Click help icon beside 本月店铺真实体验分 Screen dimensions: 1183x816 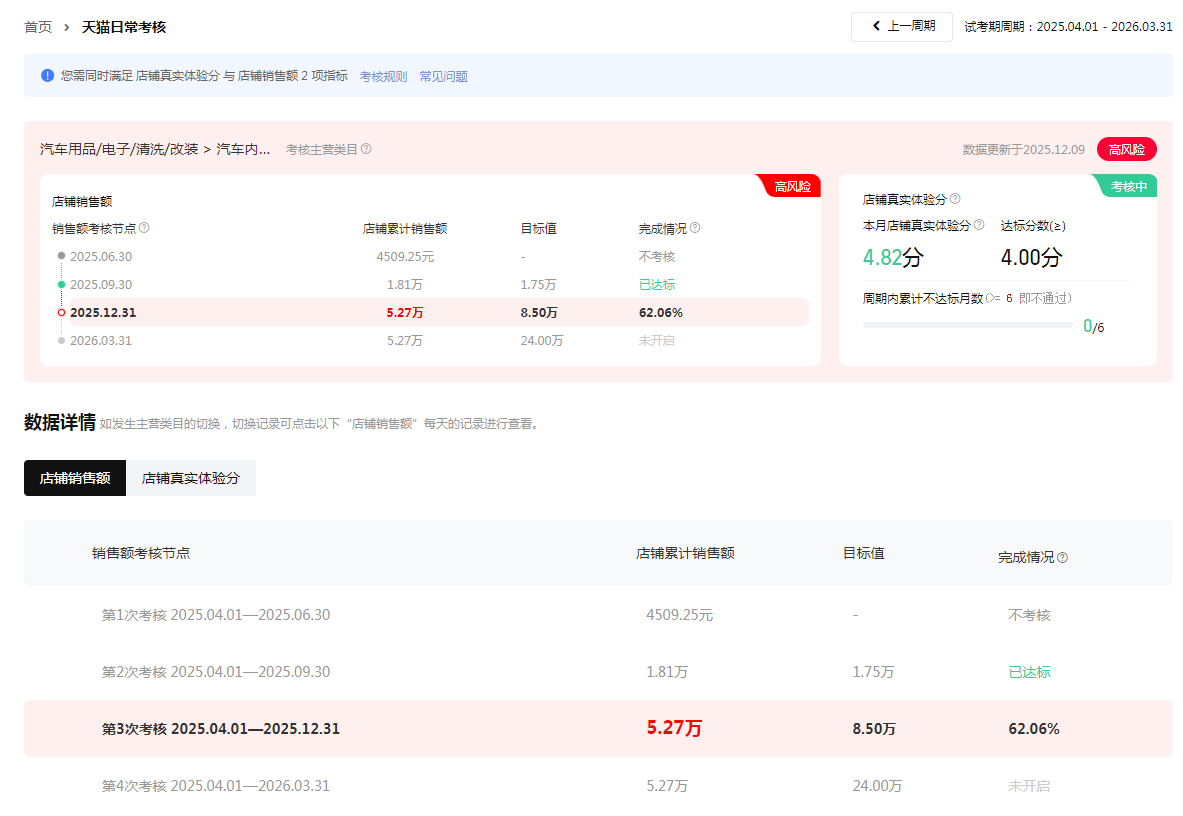[x=979, y=225]
